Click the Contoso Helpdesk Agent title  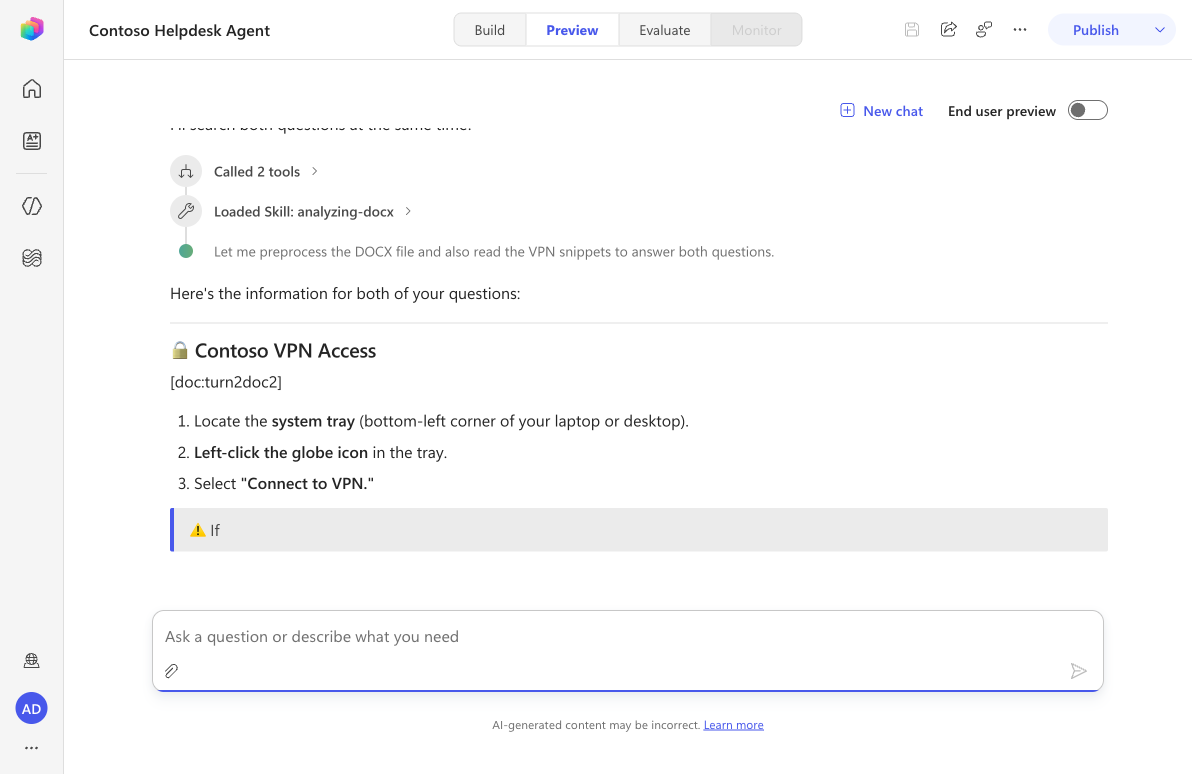click(x=179, y=30)
